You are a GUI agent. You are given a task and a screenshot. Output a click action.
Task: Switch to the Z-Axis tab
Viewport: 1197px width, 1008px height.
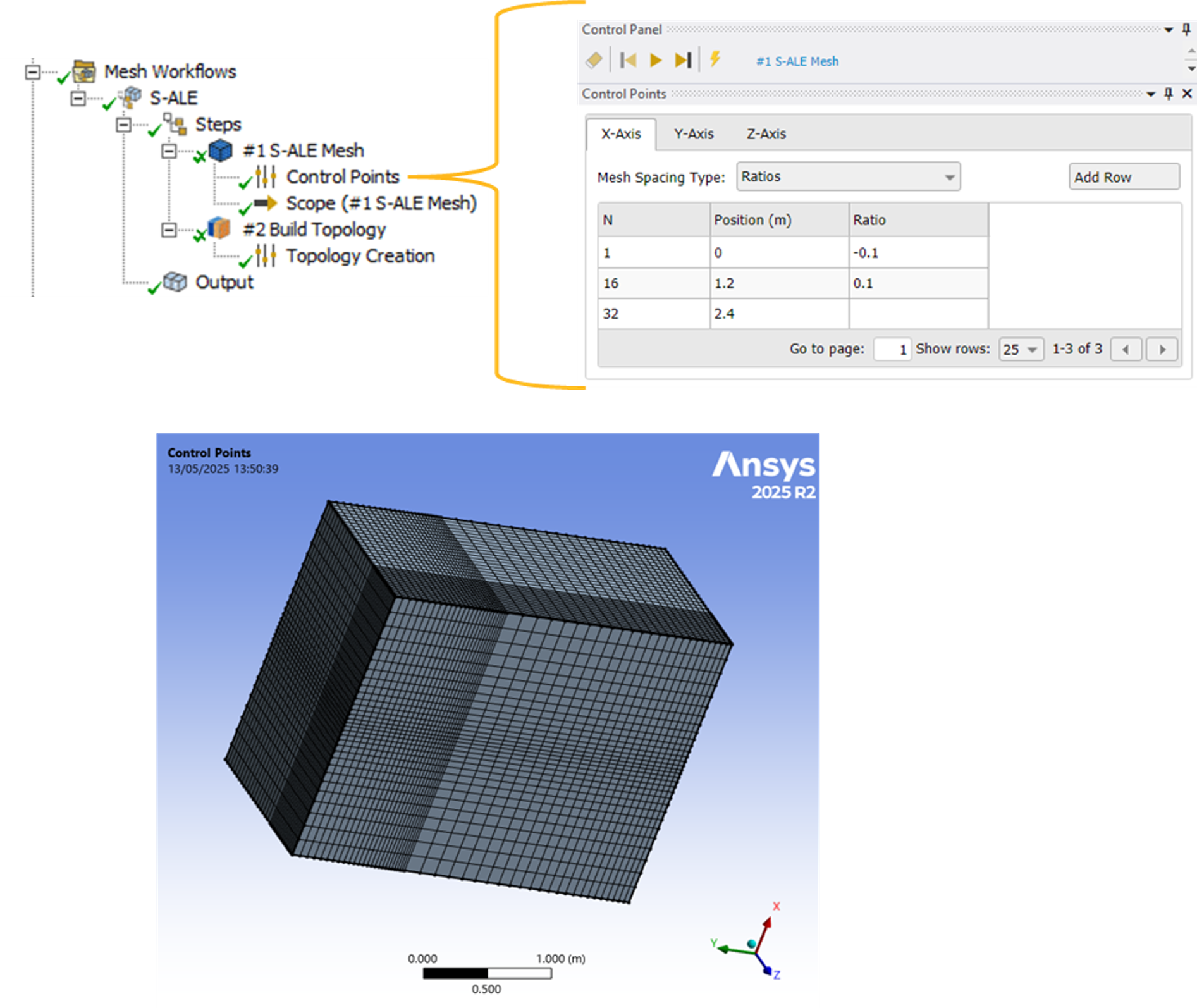click(766, 134)
